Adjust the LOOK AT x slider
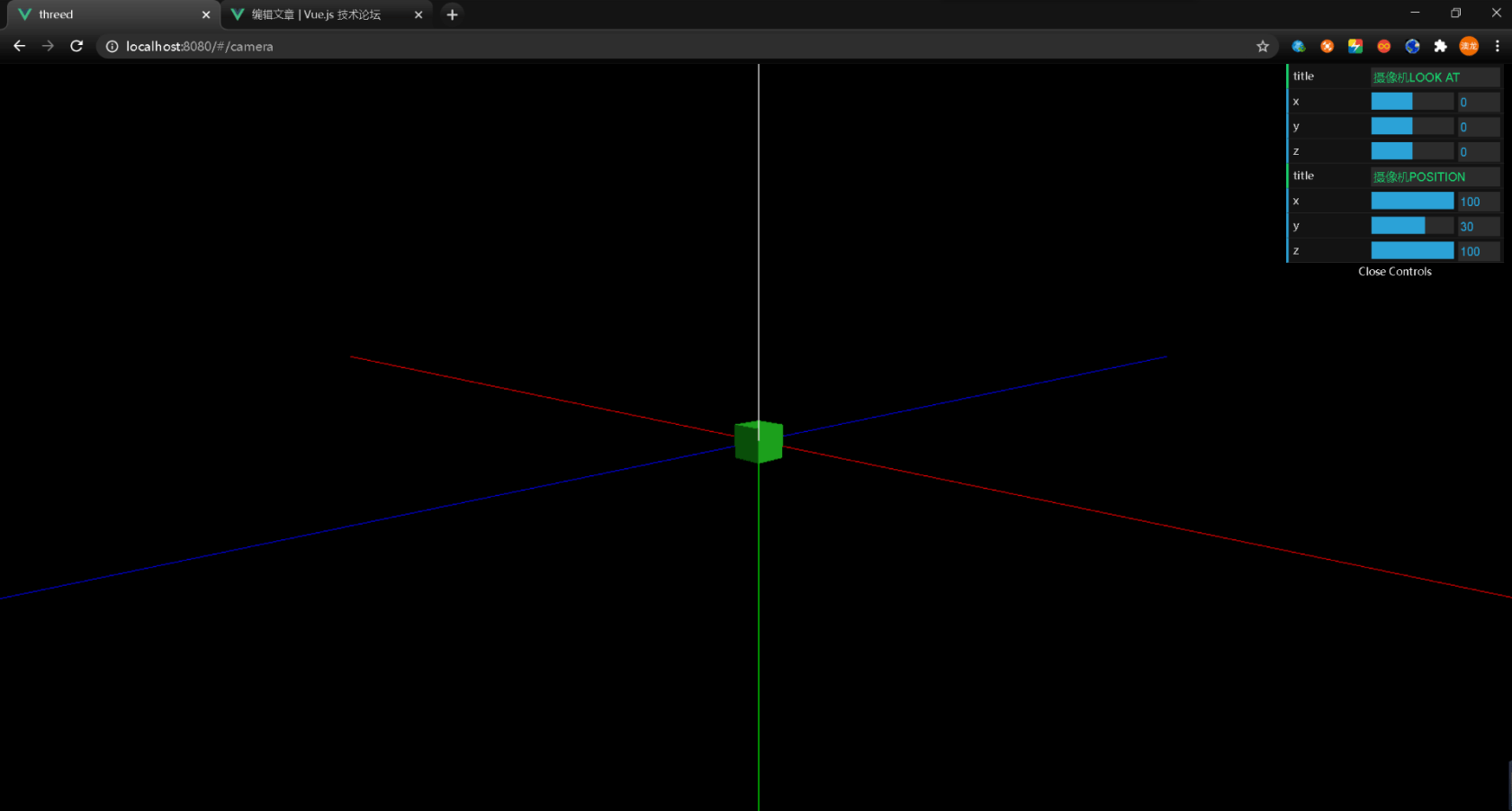The image size is (1512, 811). (x=1412, y=102)
